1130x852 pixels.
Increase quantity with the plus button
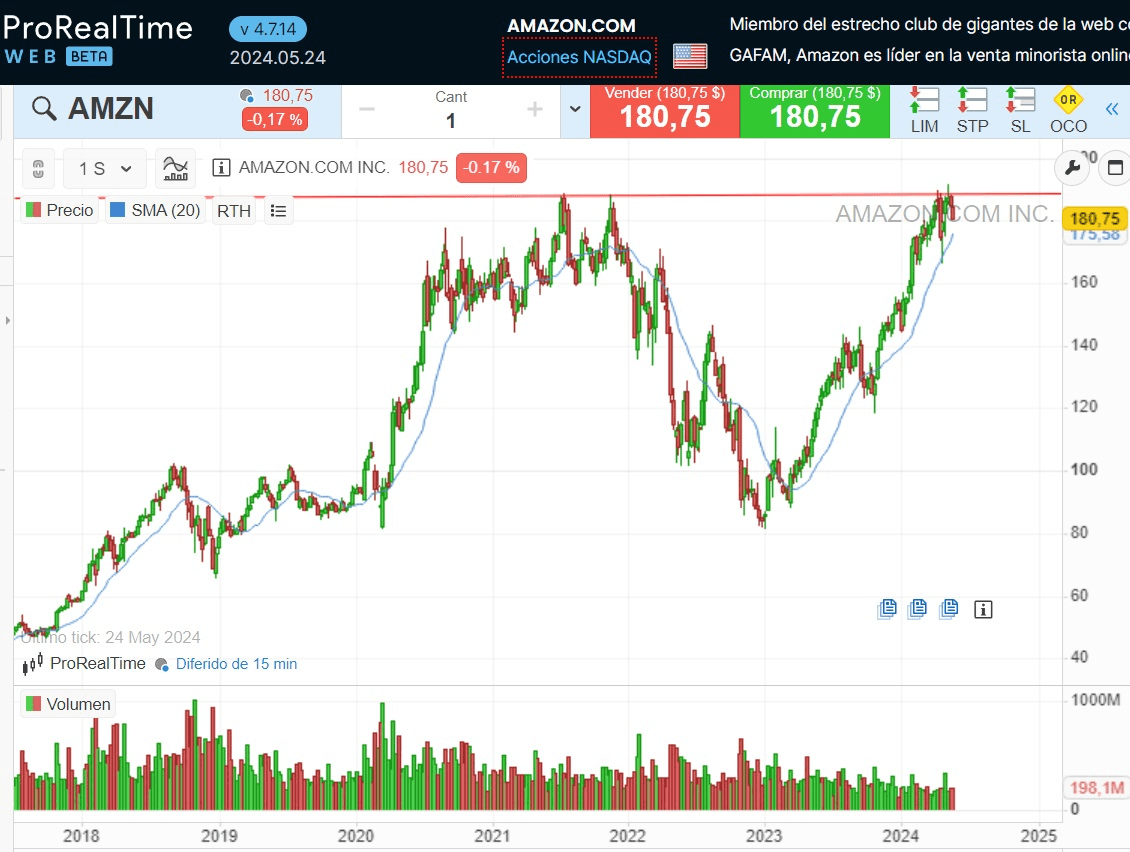pos(535,110)
